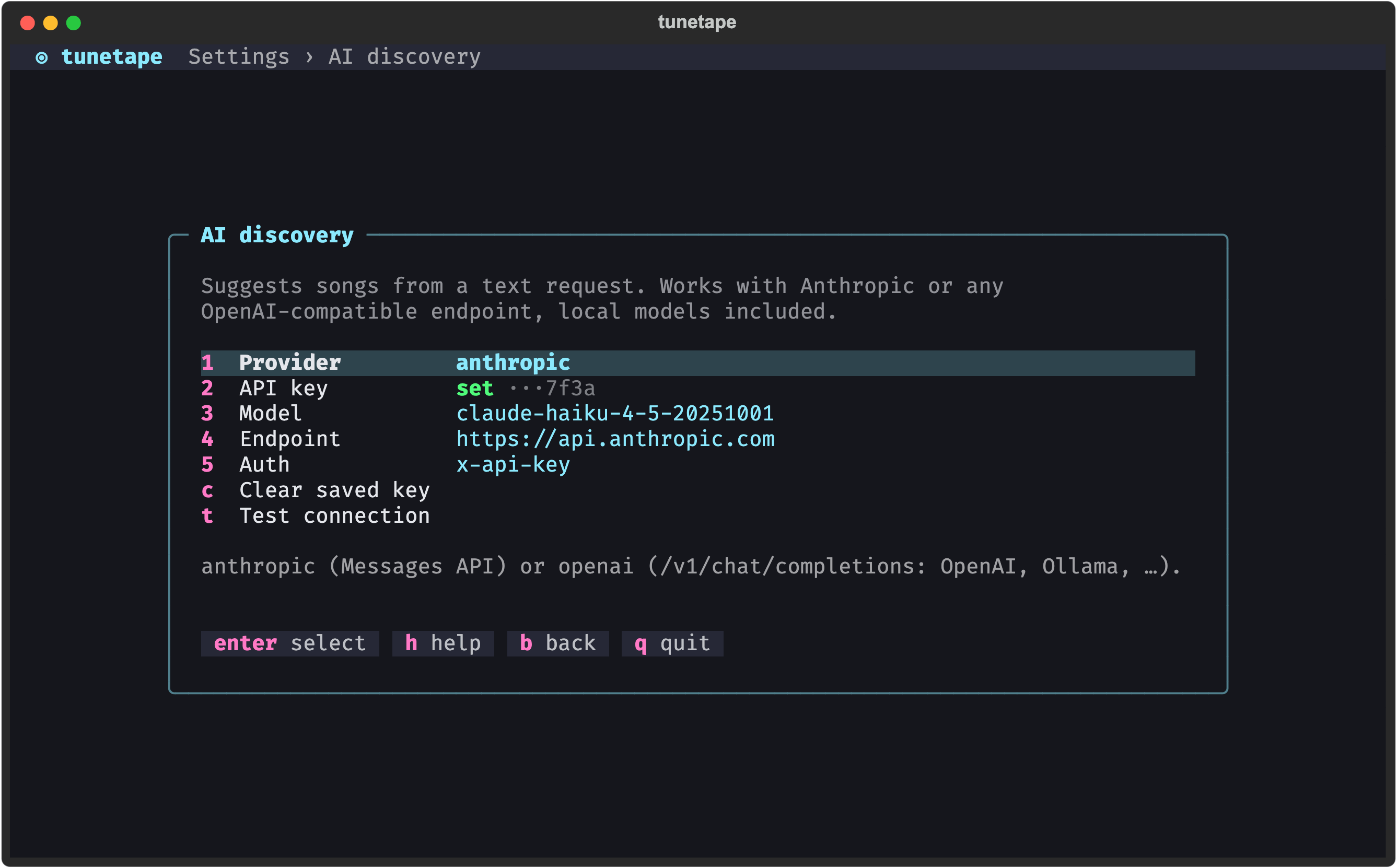Click the claude-haiku-4-5-20251001 model value
Image resolution: width=1397 pixels, height=868 pixels.
[615, 414]
